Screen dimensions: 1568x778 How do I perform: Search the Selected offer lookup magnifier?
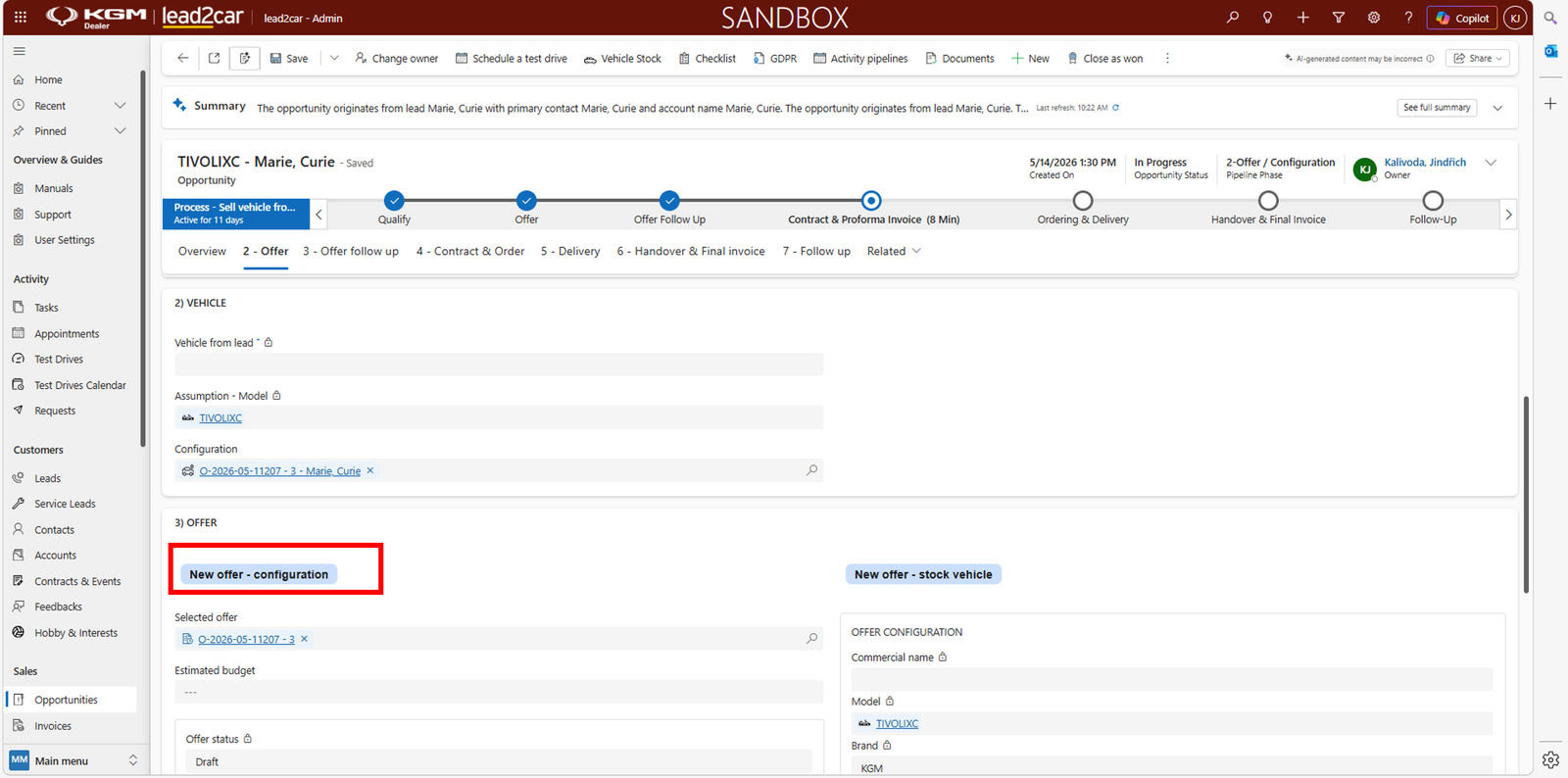pos(811,639)
